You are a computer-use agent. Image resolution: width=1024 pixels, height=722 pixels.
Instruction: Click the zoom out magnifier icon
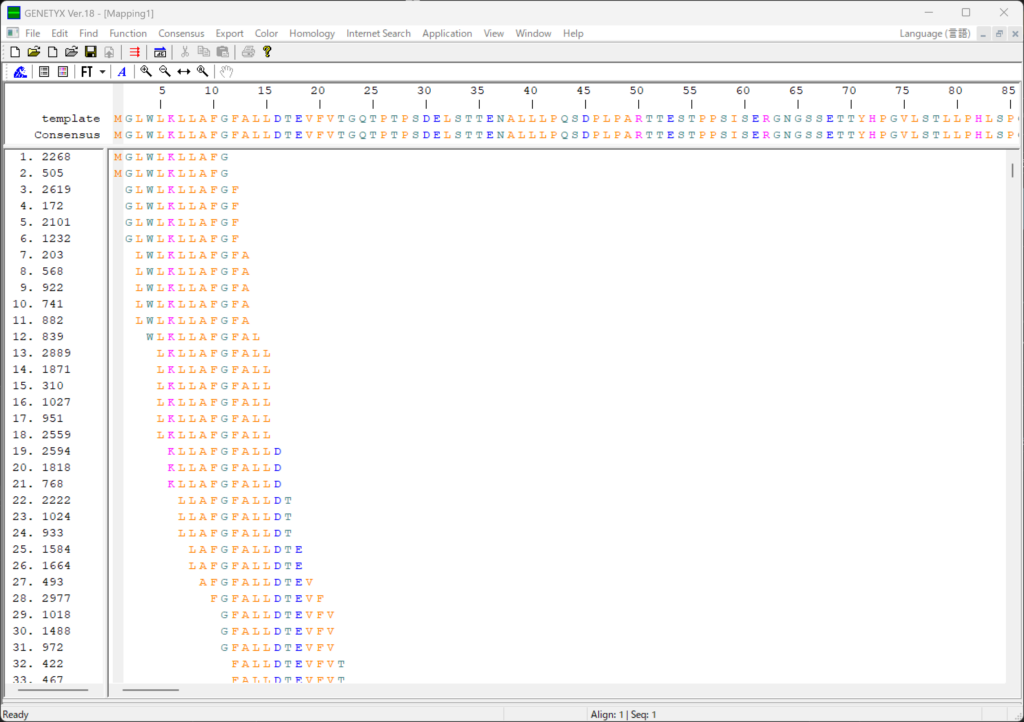(165, 72)
